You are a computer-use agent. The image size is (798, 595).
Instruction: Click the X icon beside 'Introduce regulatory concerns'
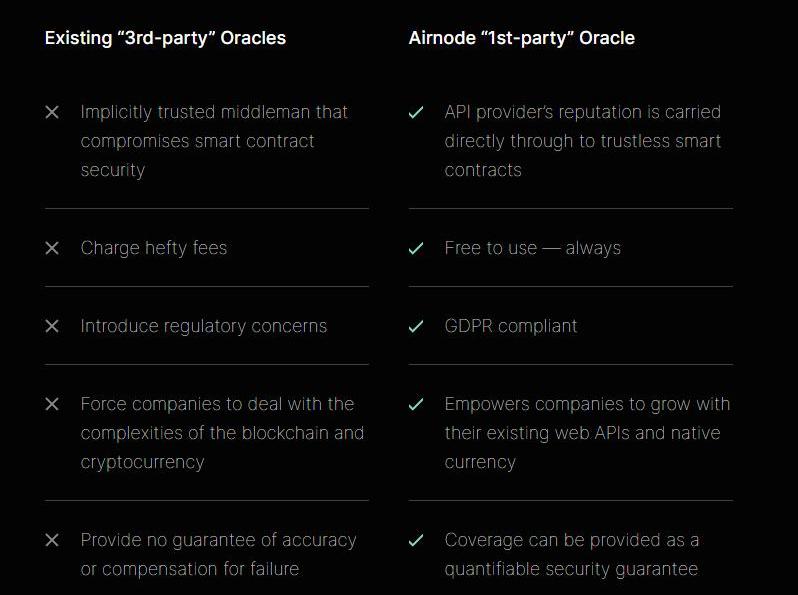coord(52,326)
